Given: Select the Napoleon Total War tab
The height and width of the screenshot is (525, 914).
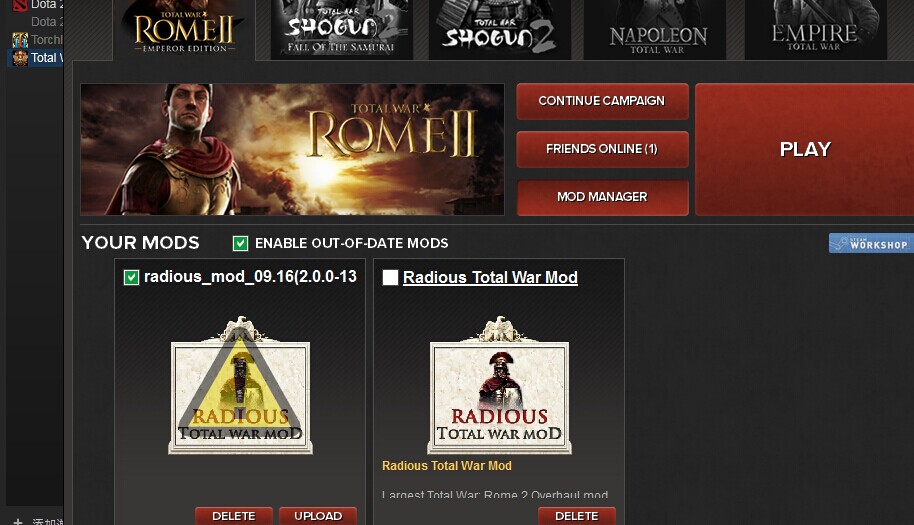Looking at the screenshot, I should click(655, 29).
